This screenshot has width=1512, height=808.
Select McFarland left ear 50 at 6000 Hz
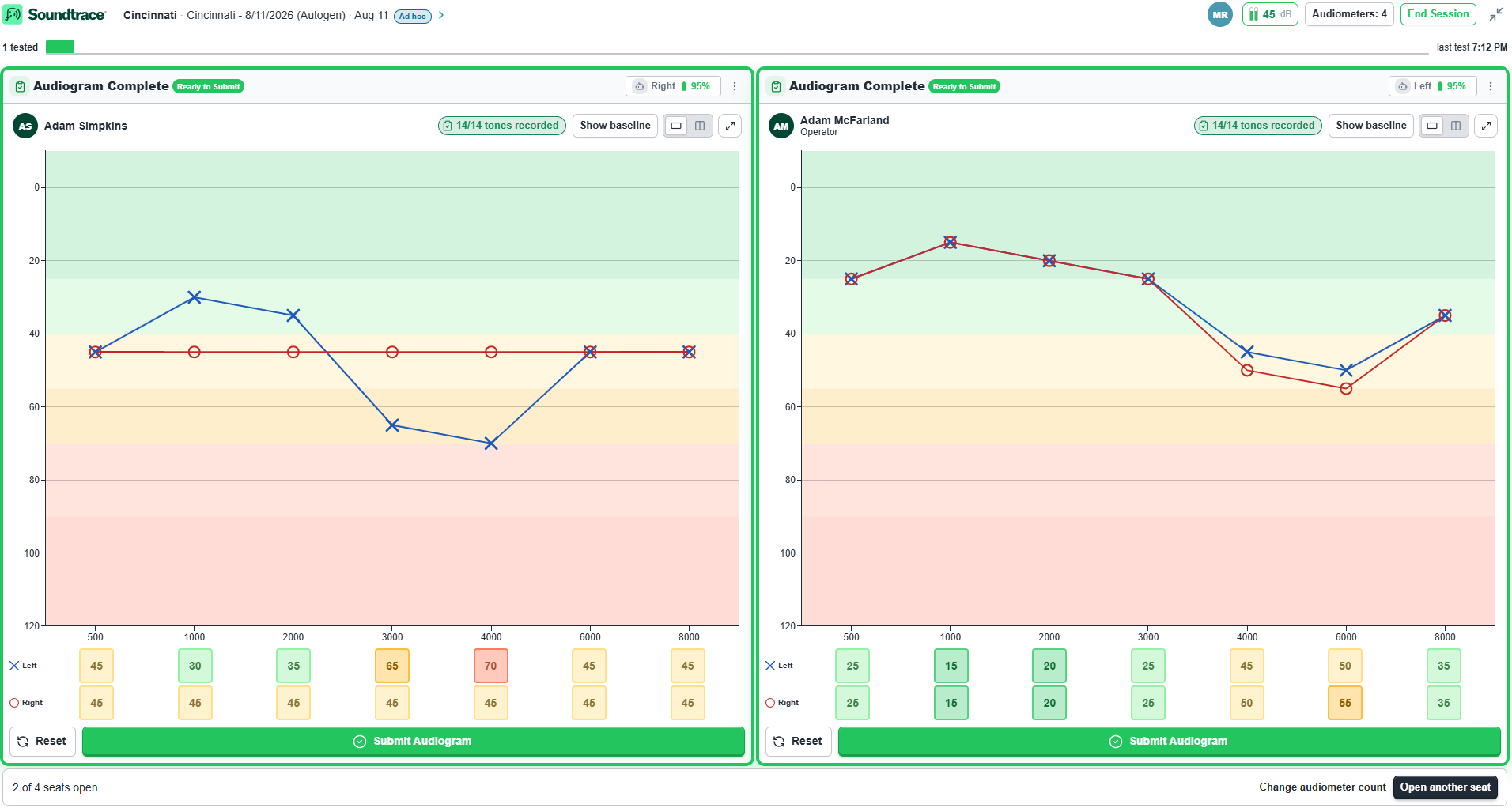coord(1345,666)
